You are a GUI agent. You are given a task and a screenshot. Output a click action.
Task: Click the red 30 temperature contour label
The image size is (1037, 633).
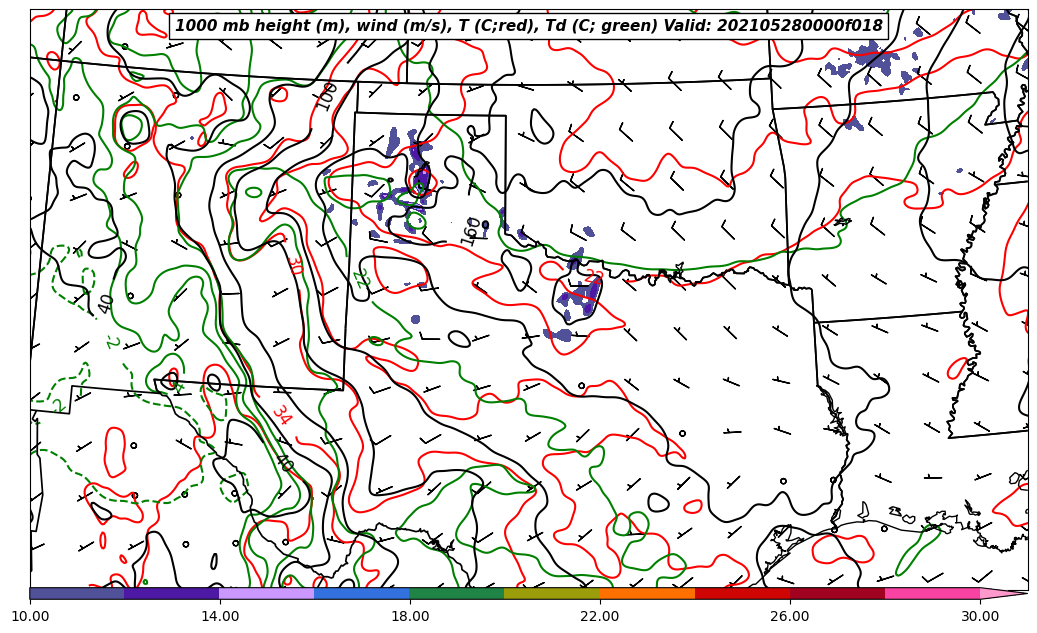(x=294, y=265)
